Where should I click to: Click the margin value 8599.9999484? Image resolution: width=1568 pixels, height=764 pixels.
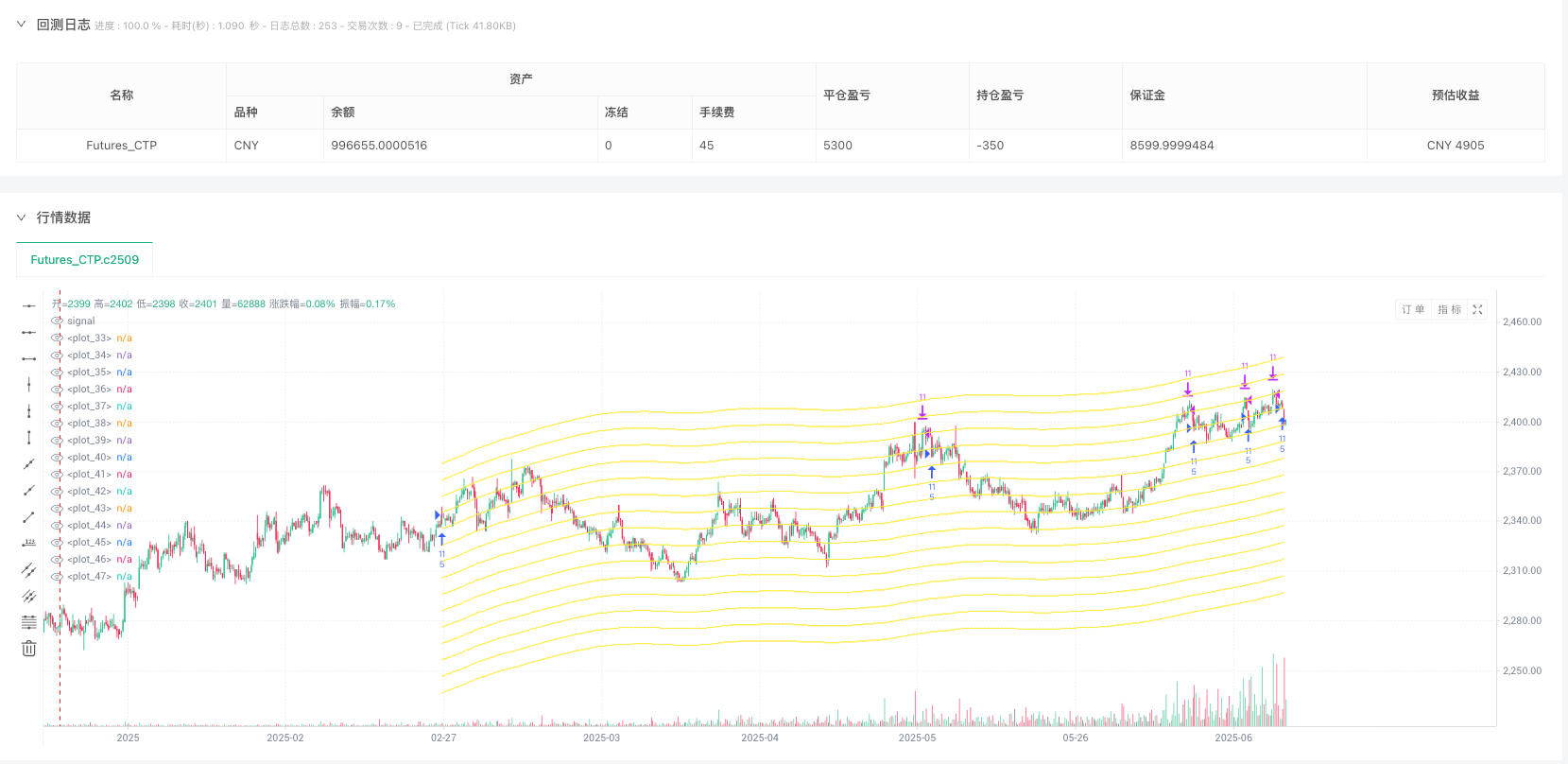(x=1172, y=146)
